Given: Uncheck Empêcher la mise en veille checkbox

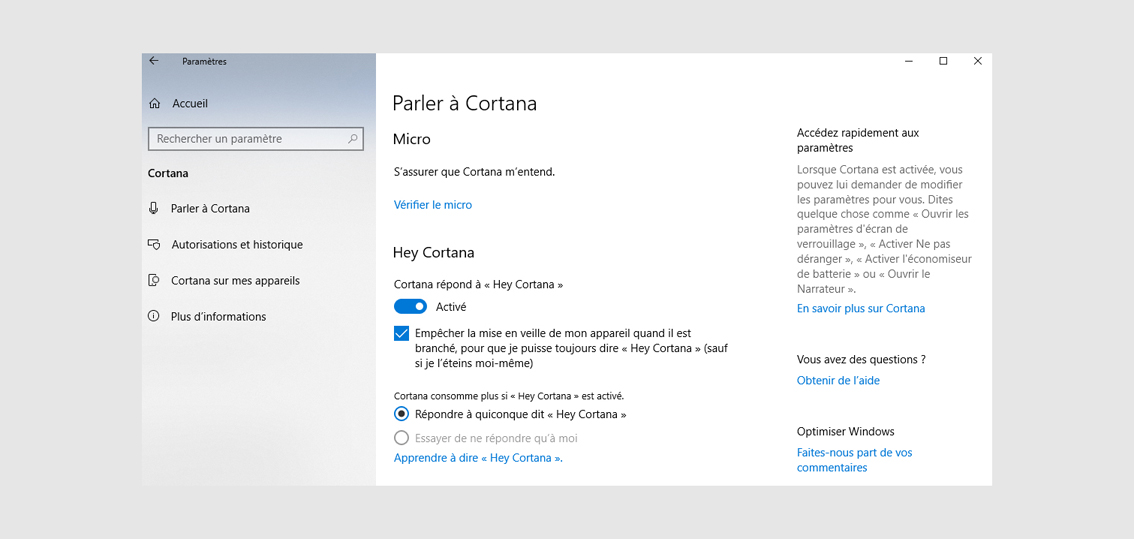Looking at the screenshot, I should (401, 334).
